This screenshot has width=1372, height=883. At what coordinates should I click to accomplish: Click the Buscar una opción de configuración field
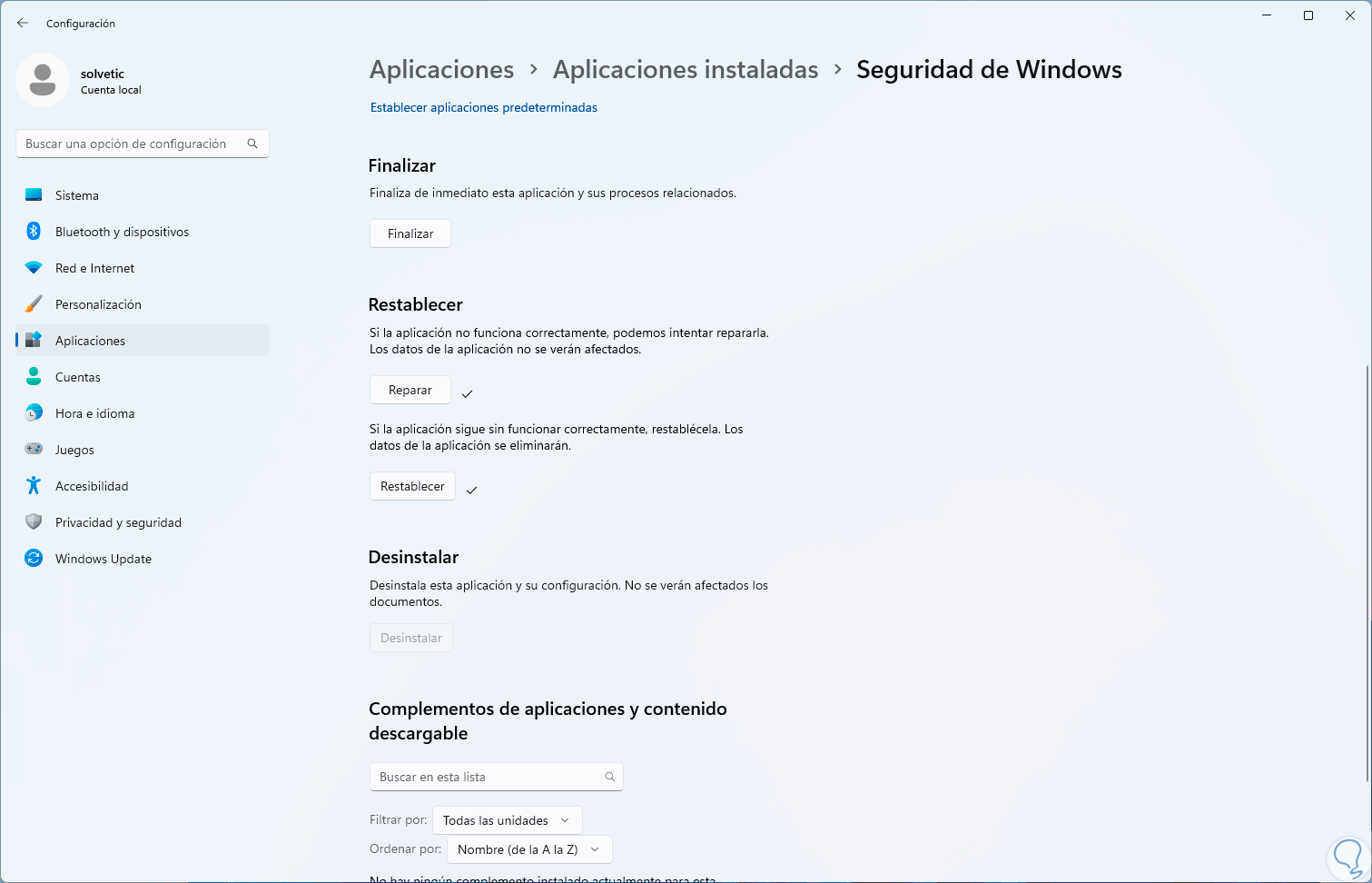tap(143, 144)
